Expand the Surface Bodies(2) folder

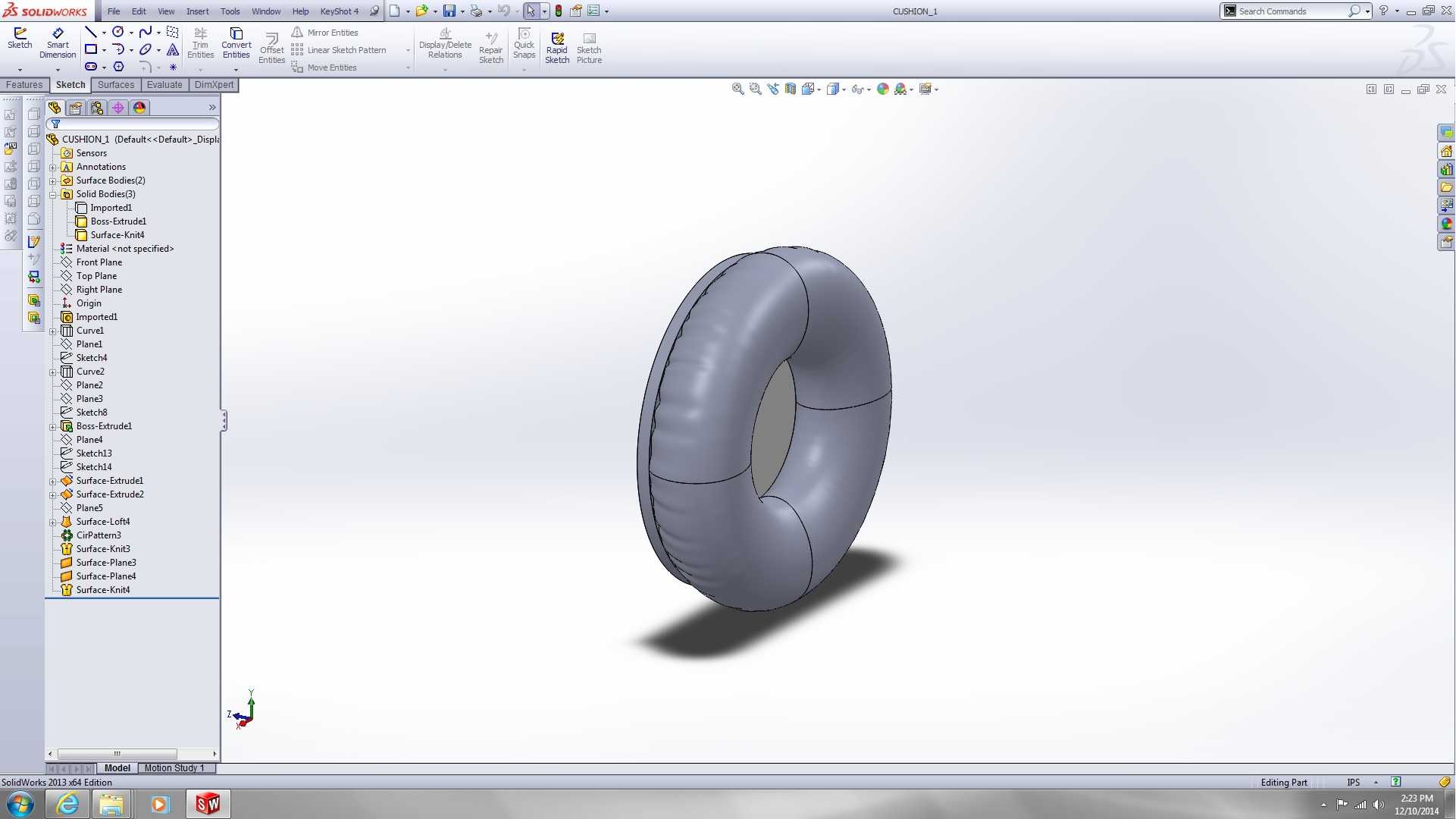click(x=53, y=180)
